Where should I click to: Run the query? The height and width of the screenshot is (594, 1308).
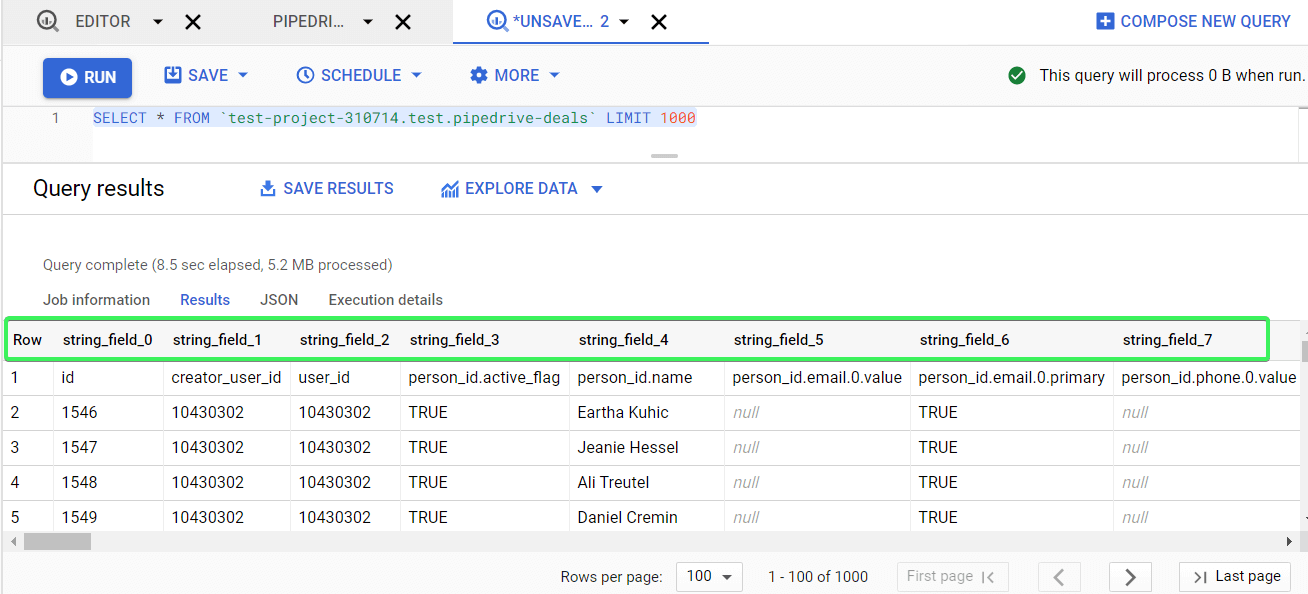coord(87,77)
